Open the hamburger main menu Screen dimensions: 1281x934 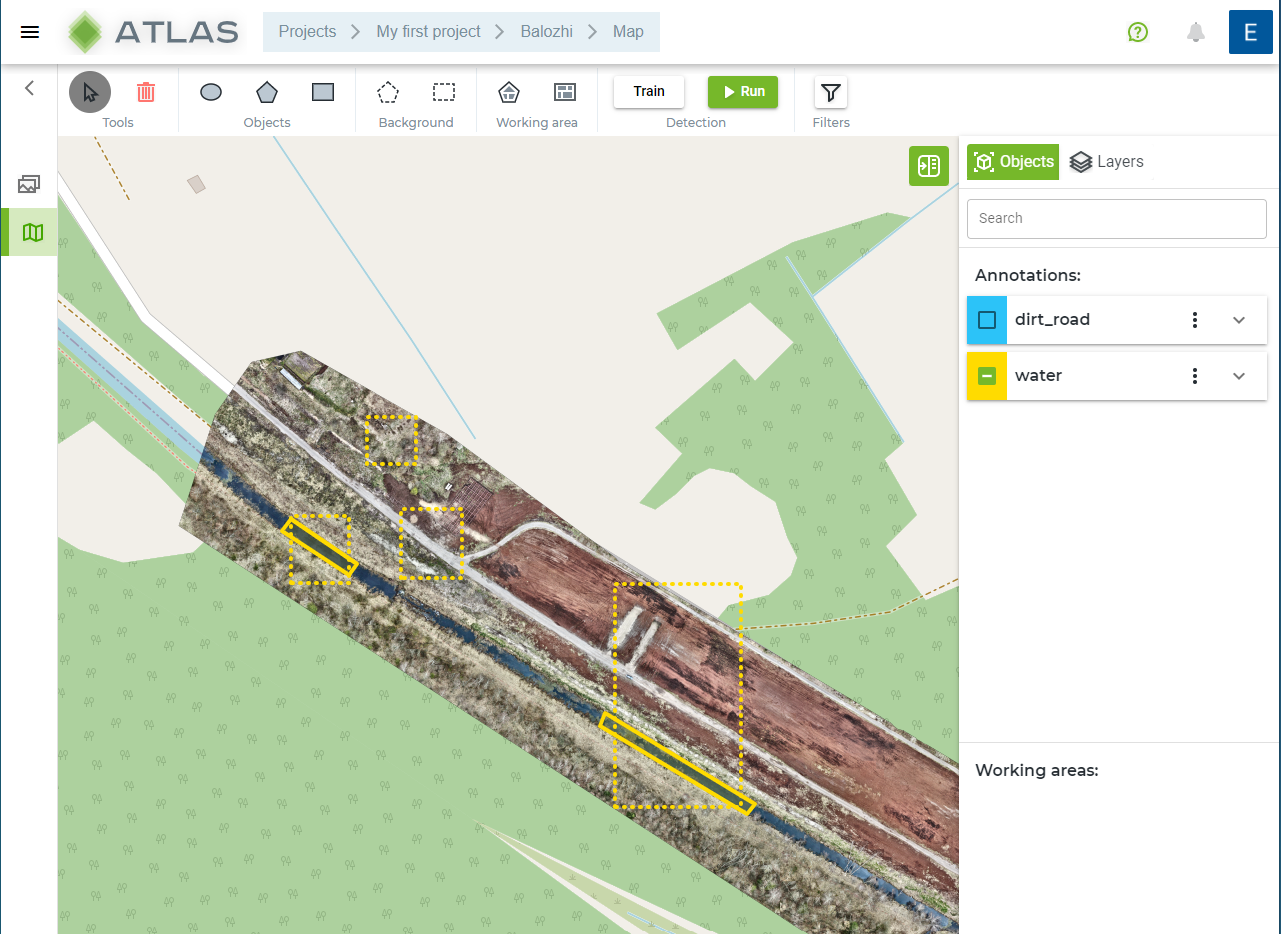[x=30, y=32]
